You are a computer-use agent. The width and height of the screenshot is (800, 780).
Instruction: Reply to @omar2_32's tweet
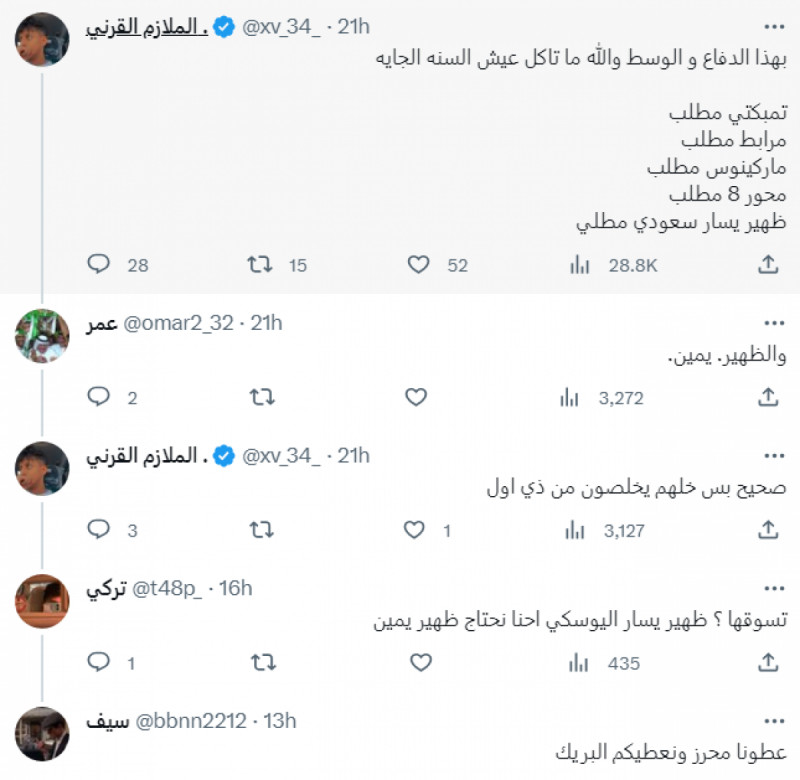99,397
